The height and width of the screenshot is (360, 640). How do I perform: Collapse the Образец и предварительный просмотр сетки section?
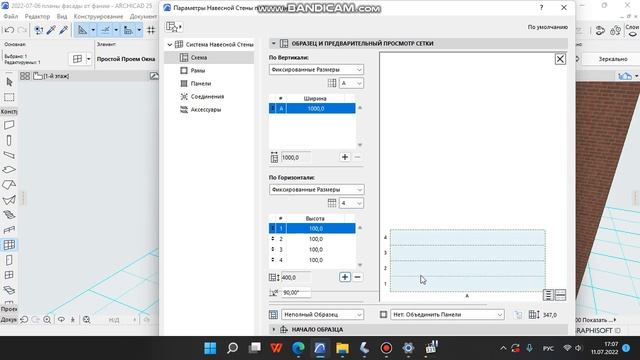[273, 43]
